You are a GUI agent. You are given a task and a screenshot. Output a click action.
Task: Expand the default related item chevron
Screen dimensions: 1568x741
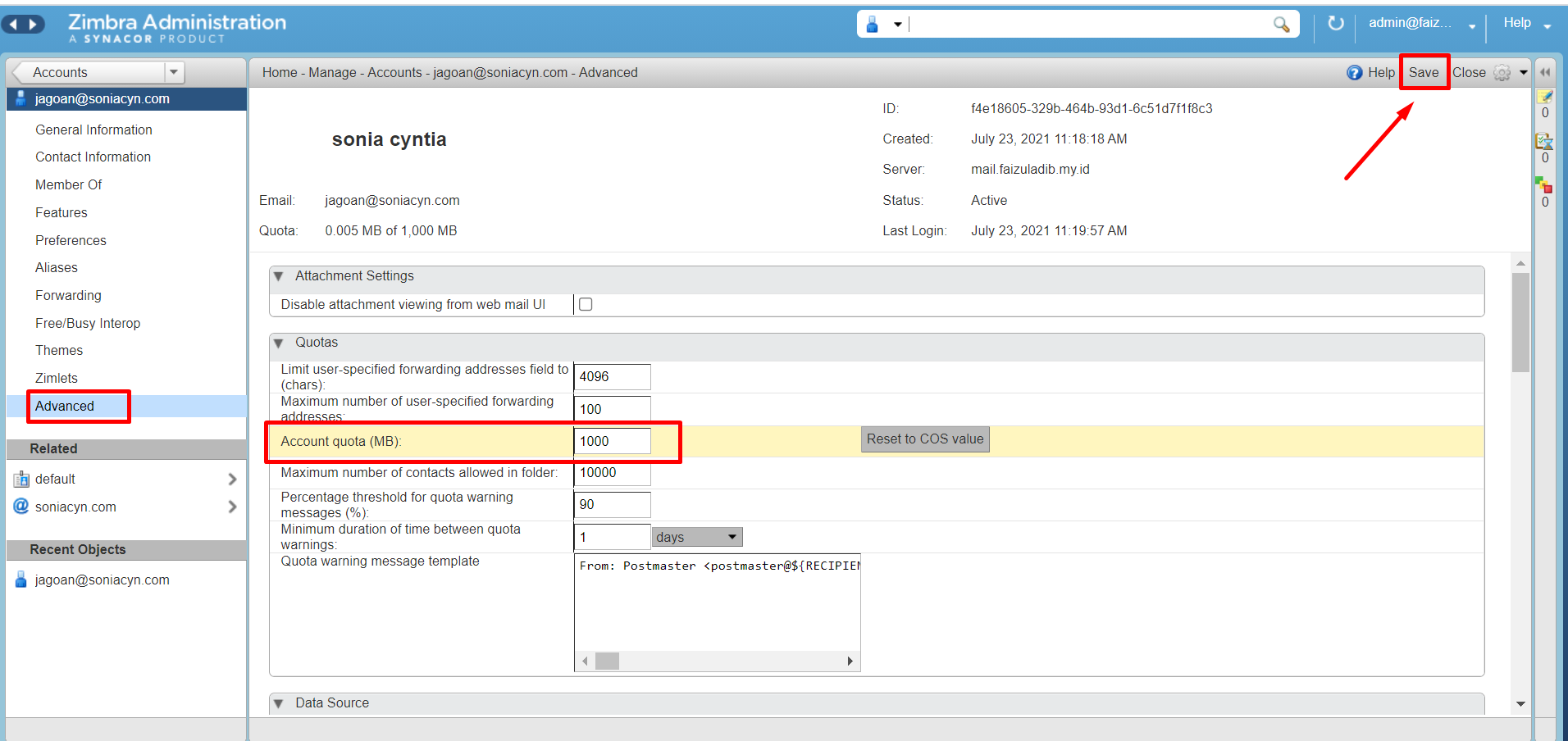[232, 479]
